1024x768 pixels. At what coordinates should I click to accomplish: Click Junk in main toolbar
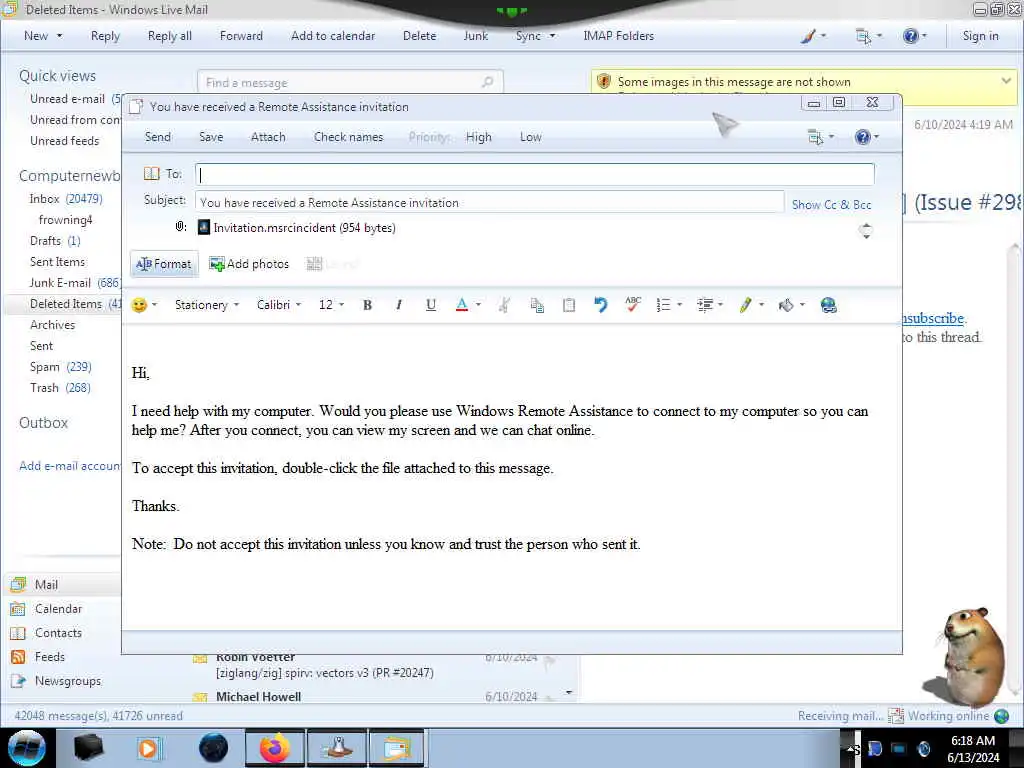[475, 36]
